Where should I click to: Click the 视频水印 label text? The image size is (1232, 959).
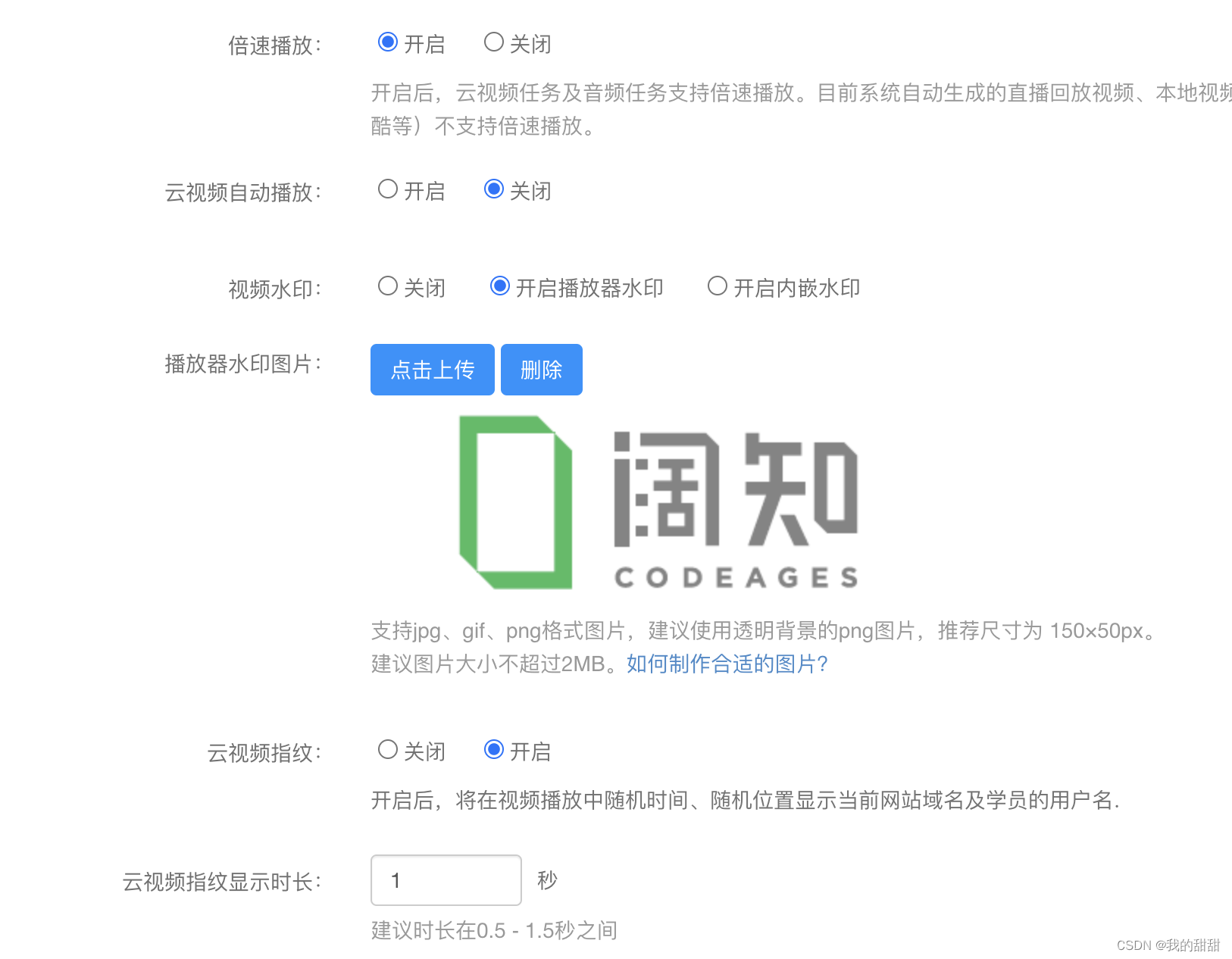(x=275, y=289)
